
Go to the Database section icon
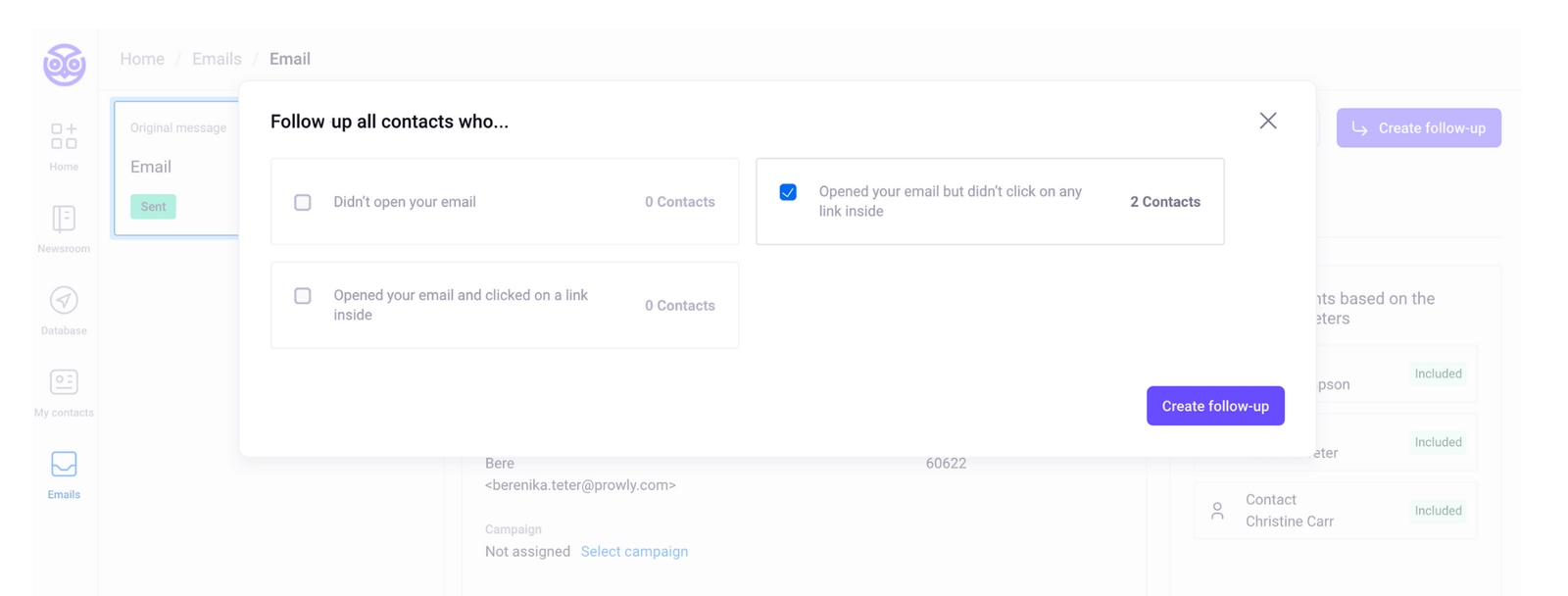(64, 301)
